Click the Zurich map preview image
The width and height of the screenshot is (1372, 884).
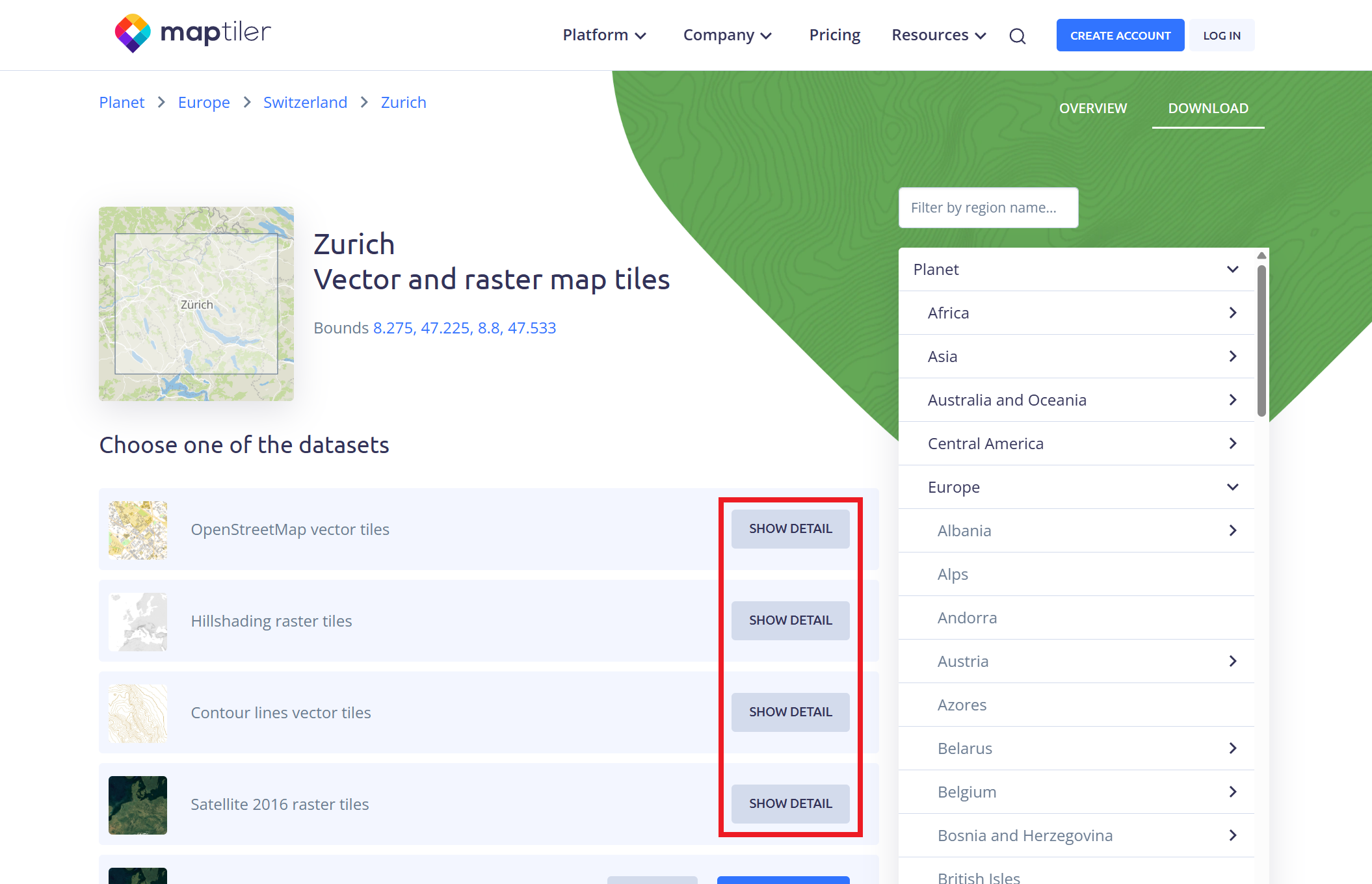tap(196, 304)
